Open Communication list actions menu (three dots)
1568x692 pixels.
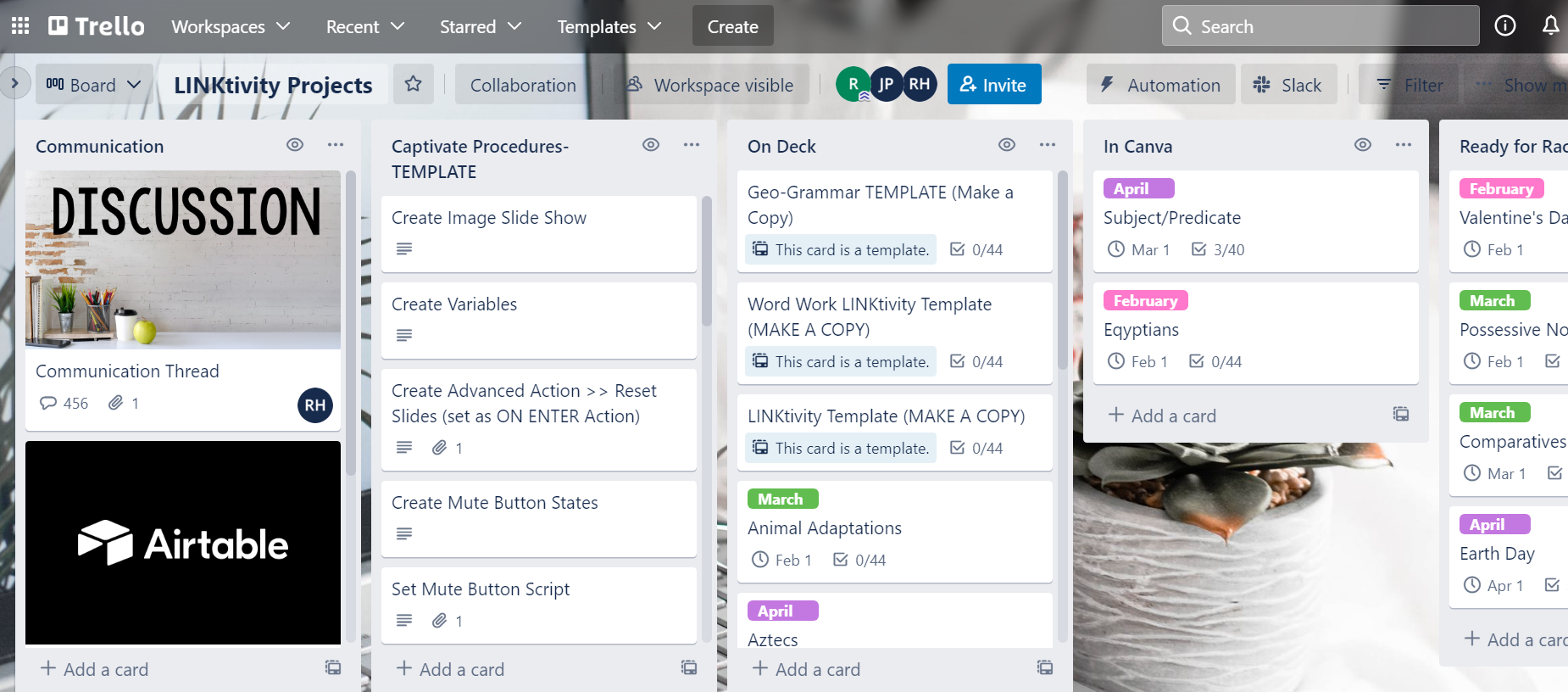point(336,145)
